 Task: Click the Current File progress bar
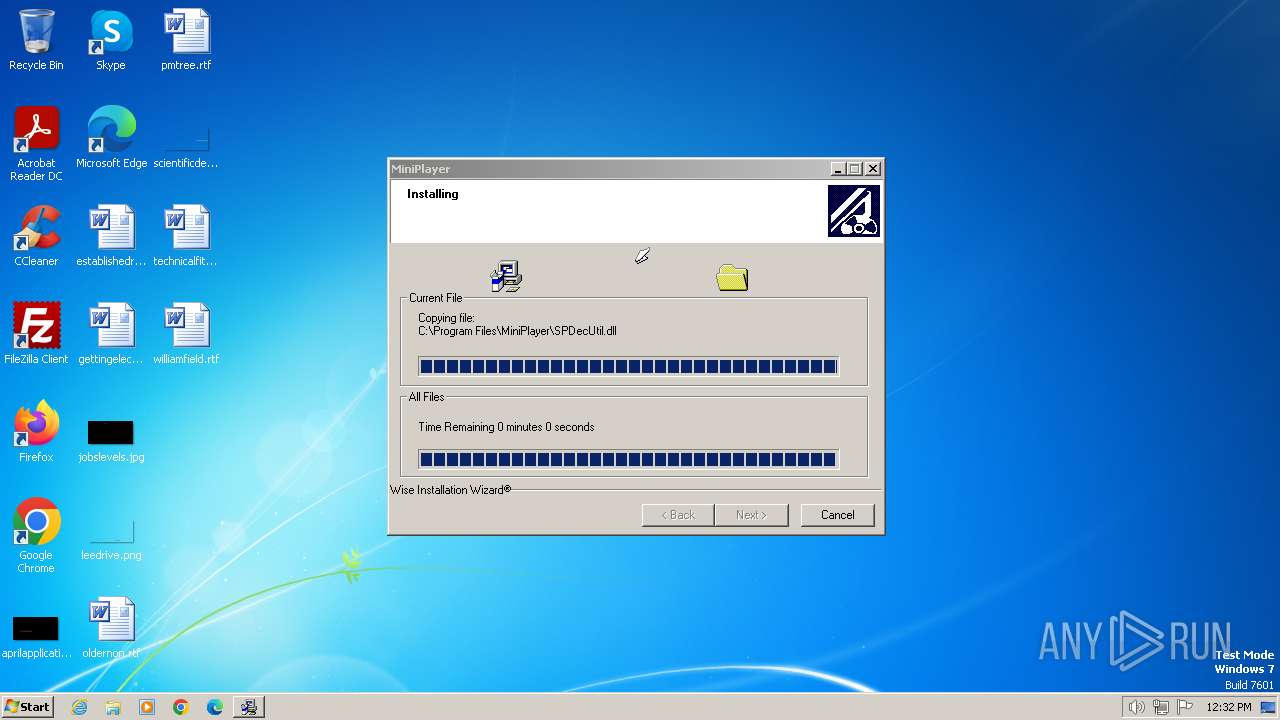pyautogui.click(x=628, y=367)
